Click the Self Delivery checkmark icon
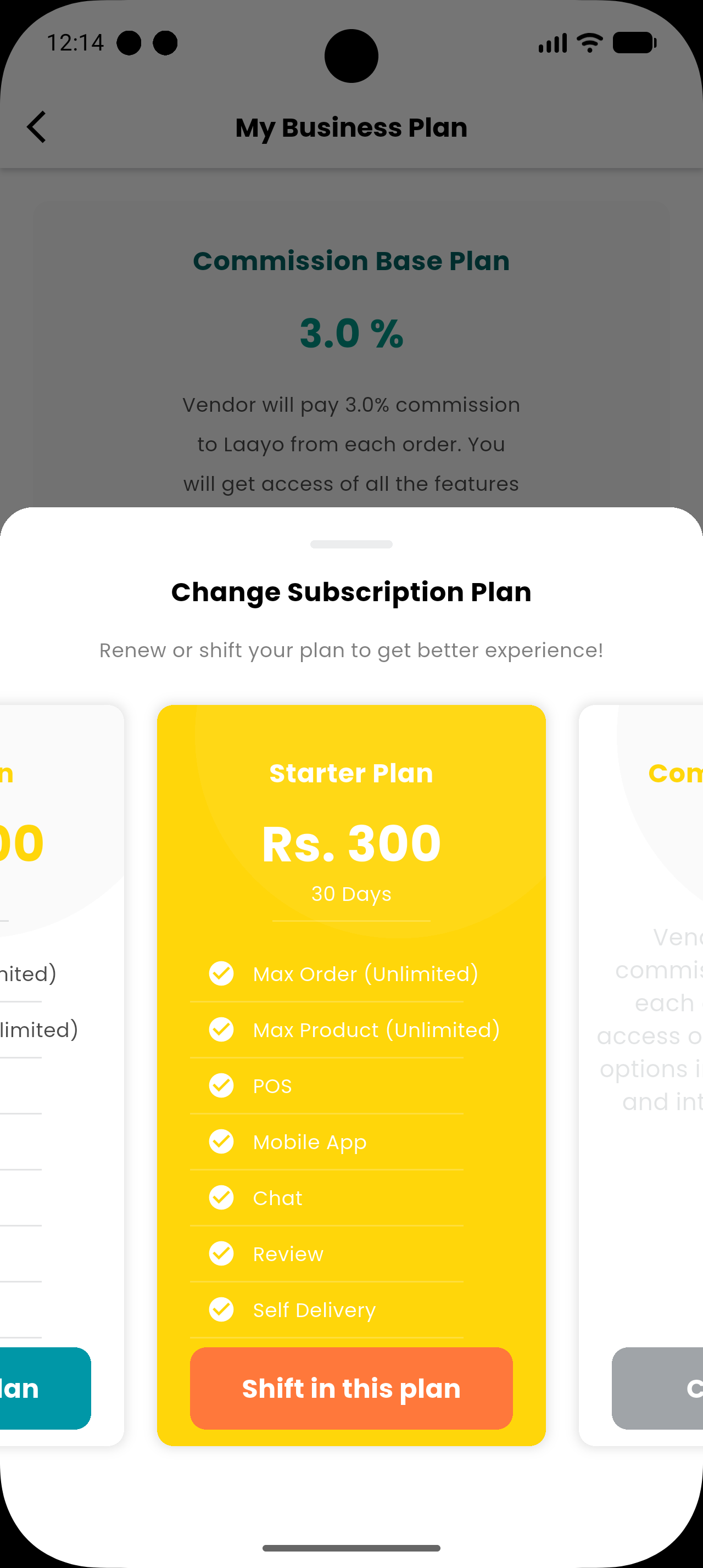The image size is (703, 1568). click(221, 1309)
